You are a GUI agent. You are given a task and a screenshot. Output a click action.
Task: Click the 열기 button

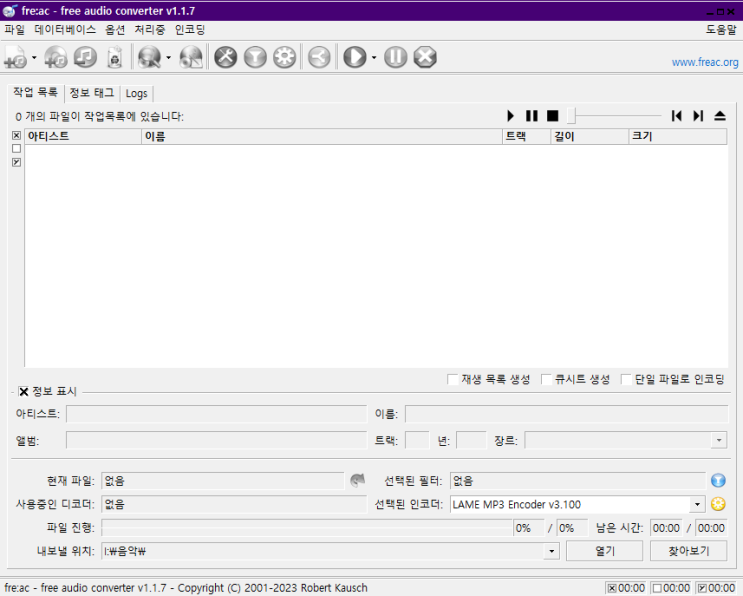pos(604,551)
